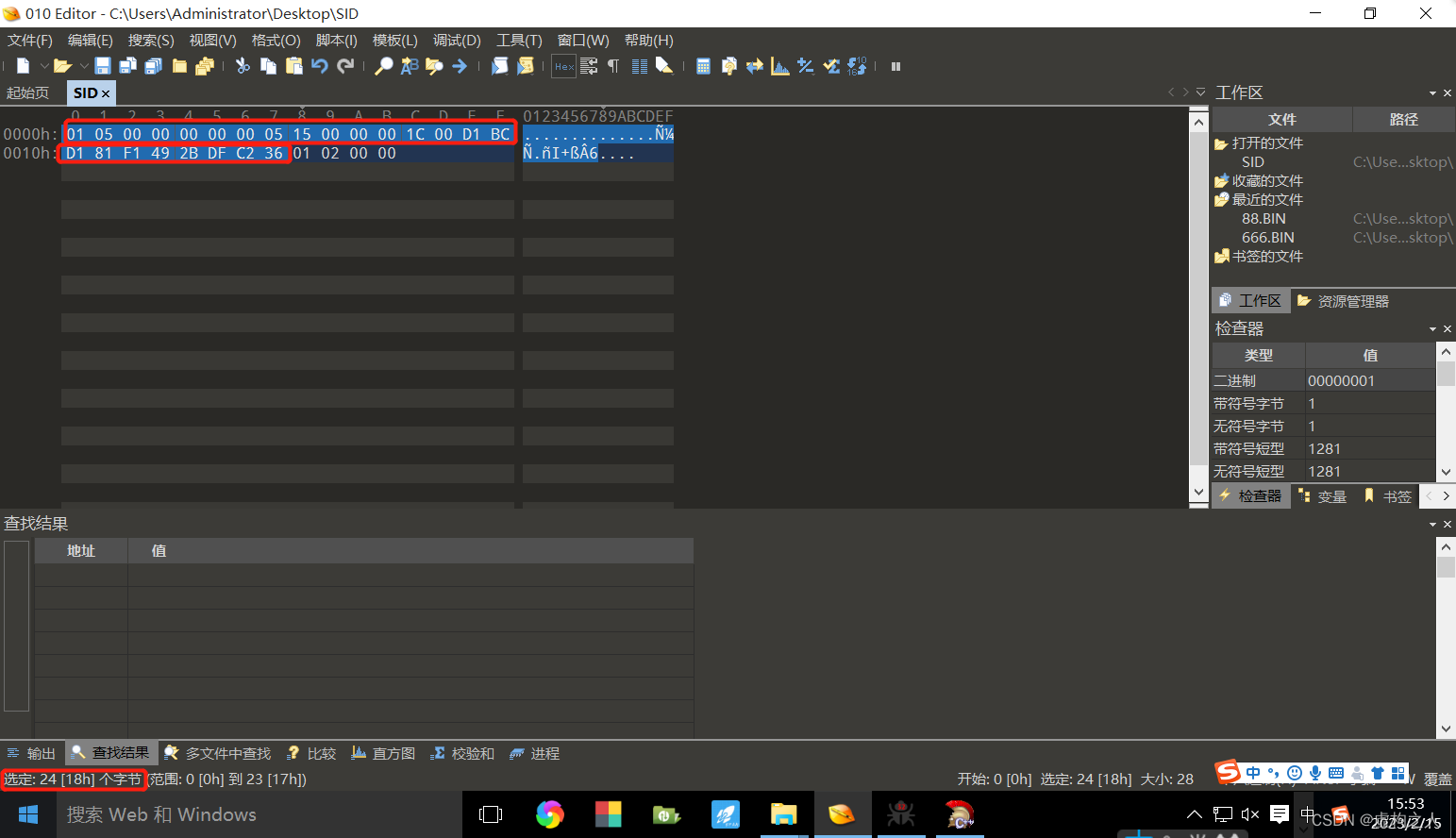Open the 工具(T) menu
The height and width of the screenshot is (838, 1456).
coord(519,40)
